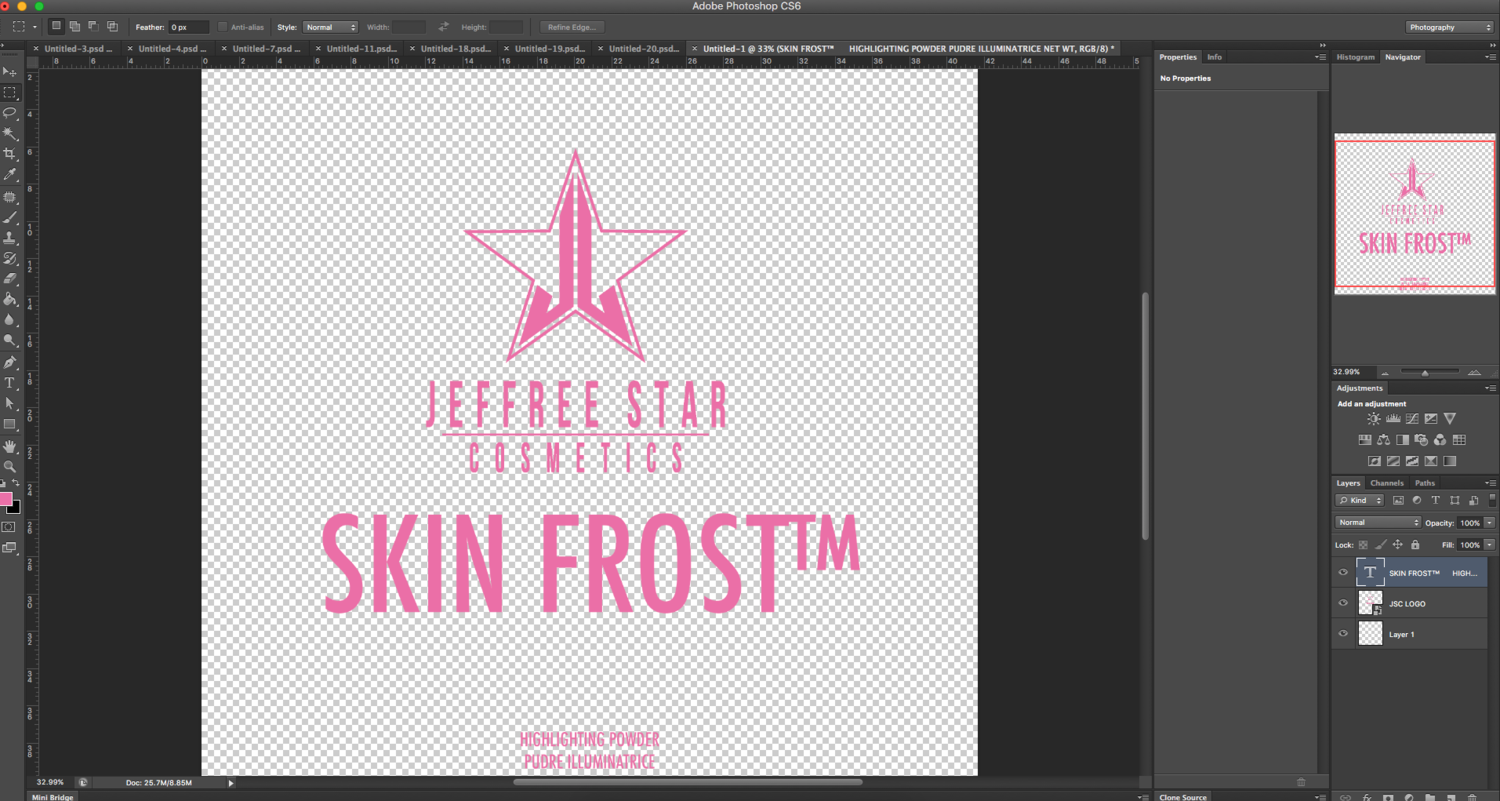
Task: Open the Layers panel menu
Action: click(1491, 483)
